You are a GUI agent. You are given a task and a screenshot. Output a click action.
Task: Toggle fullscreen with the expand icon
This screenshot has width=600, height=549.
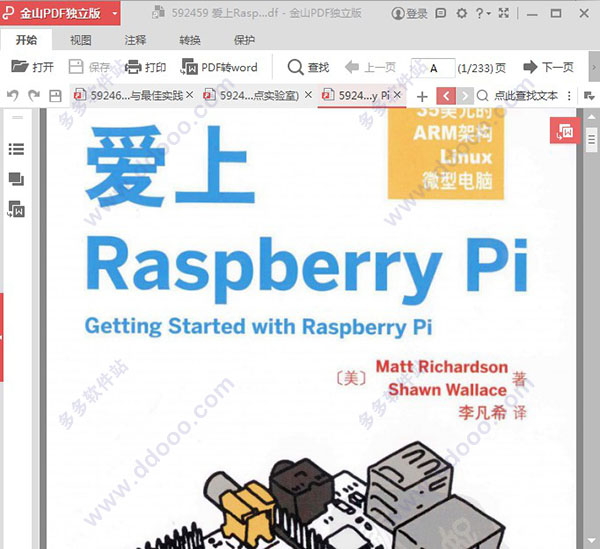pos(504,13)
